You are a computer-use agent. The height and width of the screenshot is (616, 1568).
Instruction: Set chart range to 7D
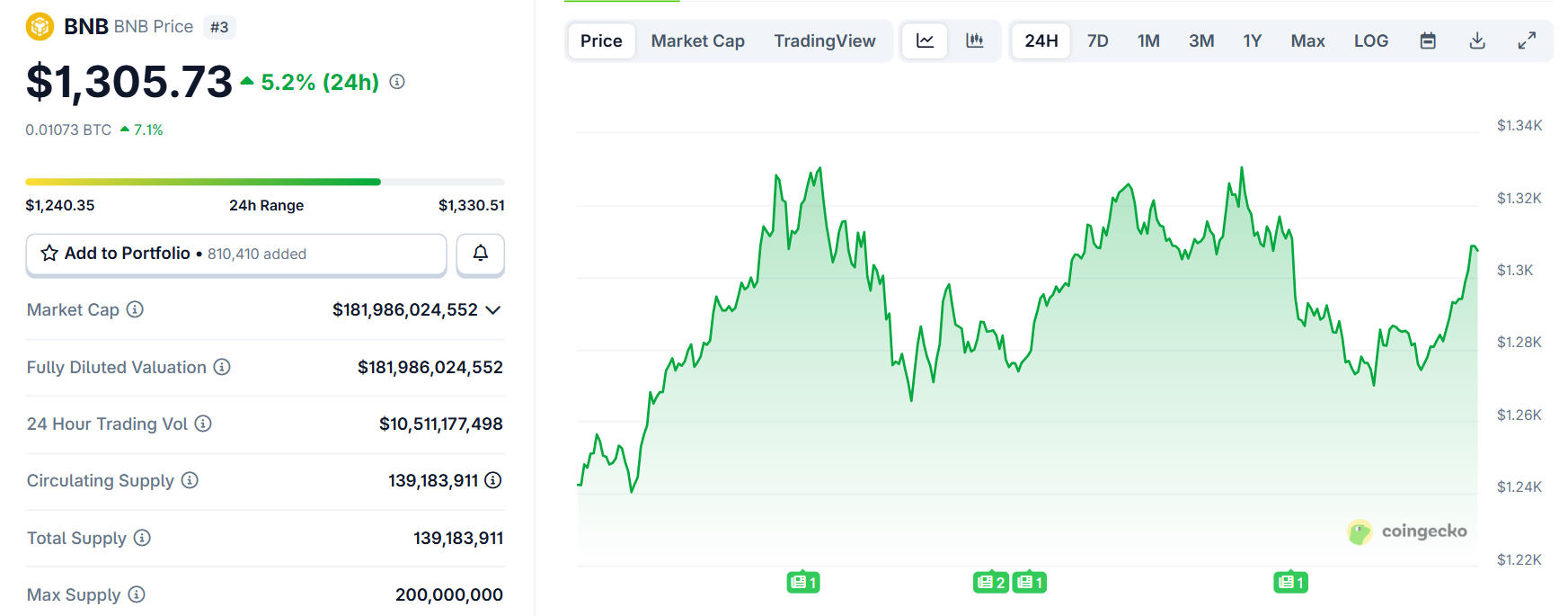(1098, 40)
